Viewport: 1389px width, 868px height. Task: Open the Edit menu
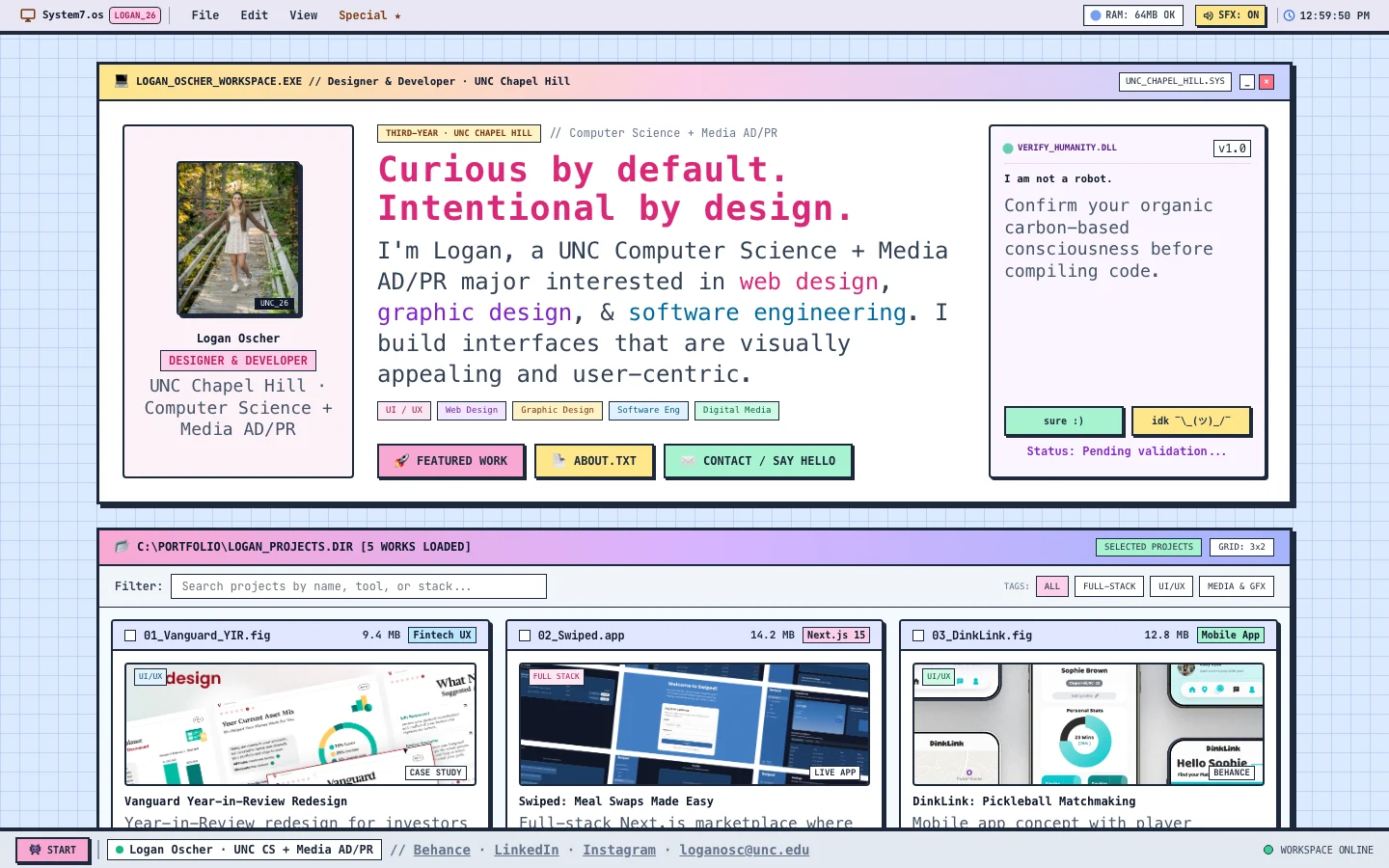pyautogui.click(x=255, y=15)
